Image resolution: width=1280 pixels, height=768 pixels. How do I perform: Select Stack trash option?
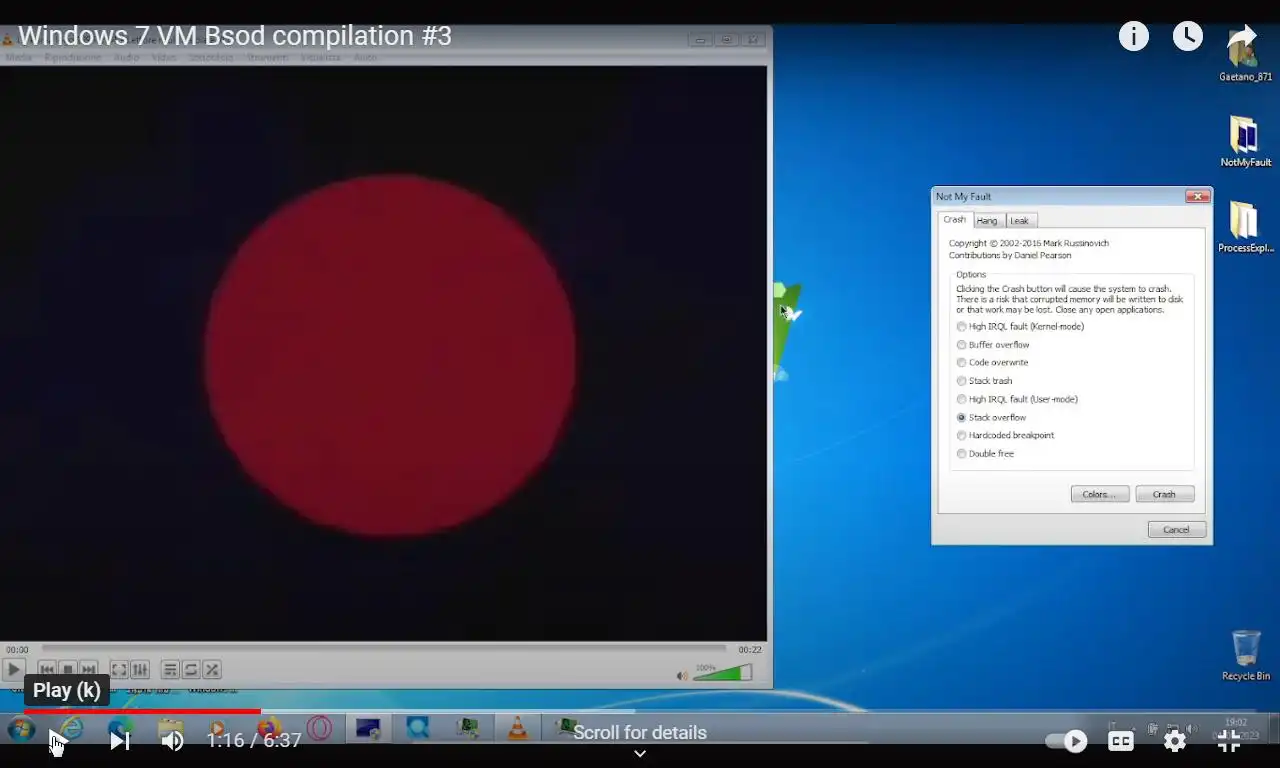pos(985,381)
